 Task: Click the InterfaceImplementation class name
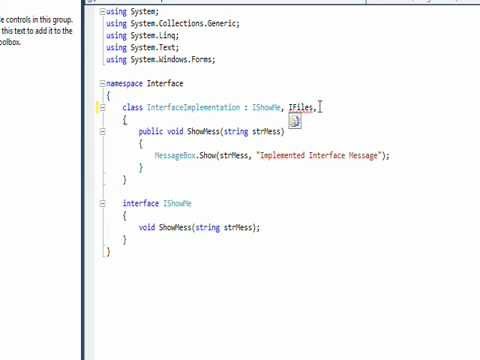[193, 107]
